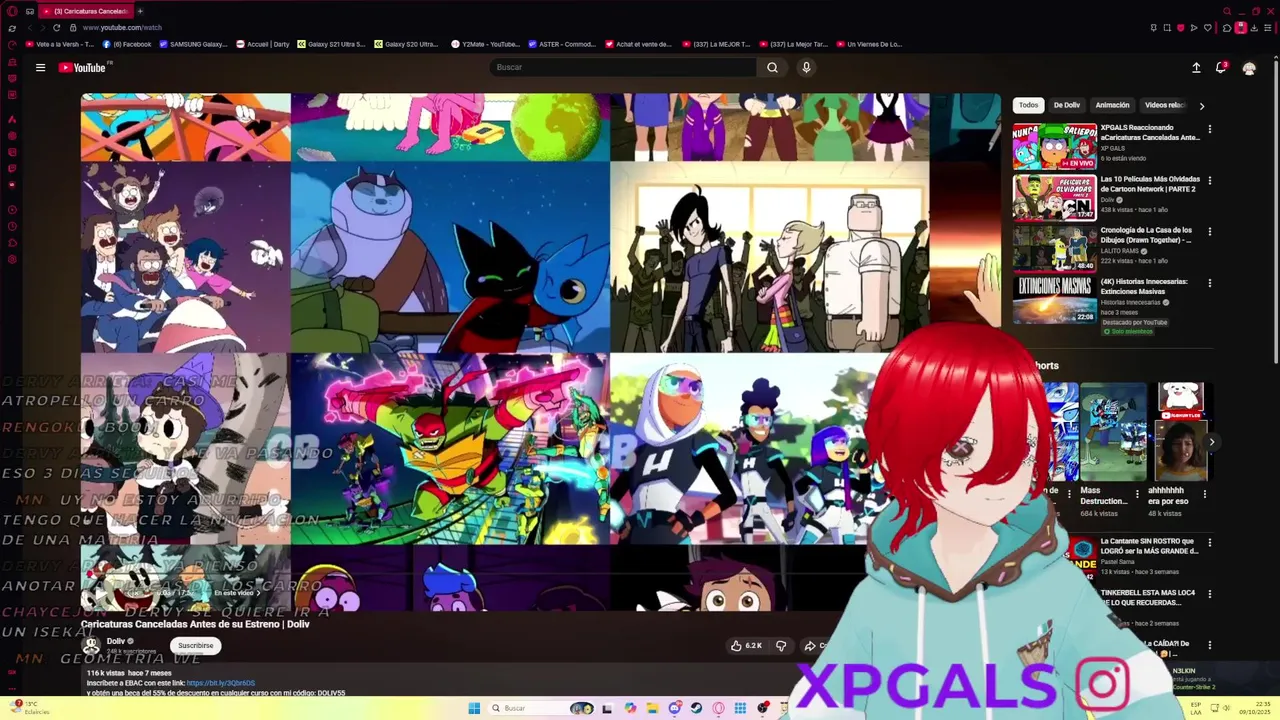Image resolution: width=1280 pixels, height=720 pixels.
Task: Select the Todos filter chip
Action: (x=1029, y=105)
